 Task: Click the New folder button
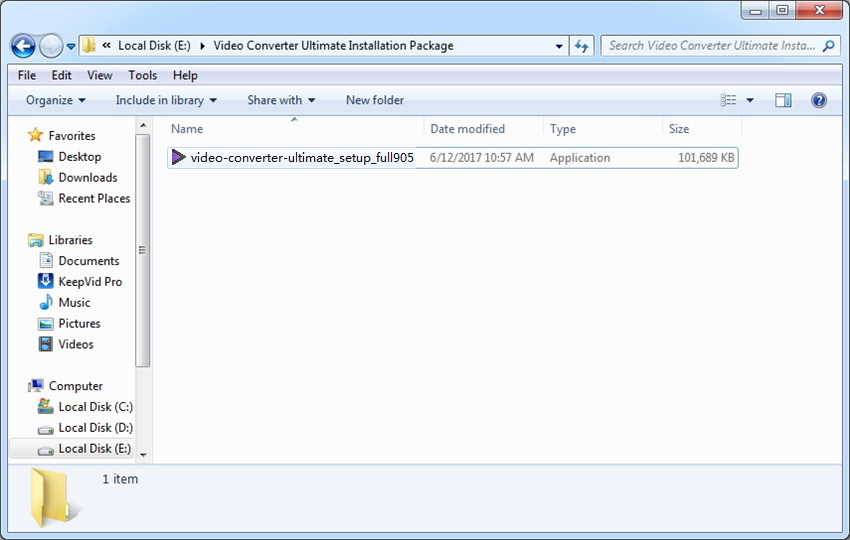point(375,100)
